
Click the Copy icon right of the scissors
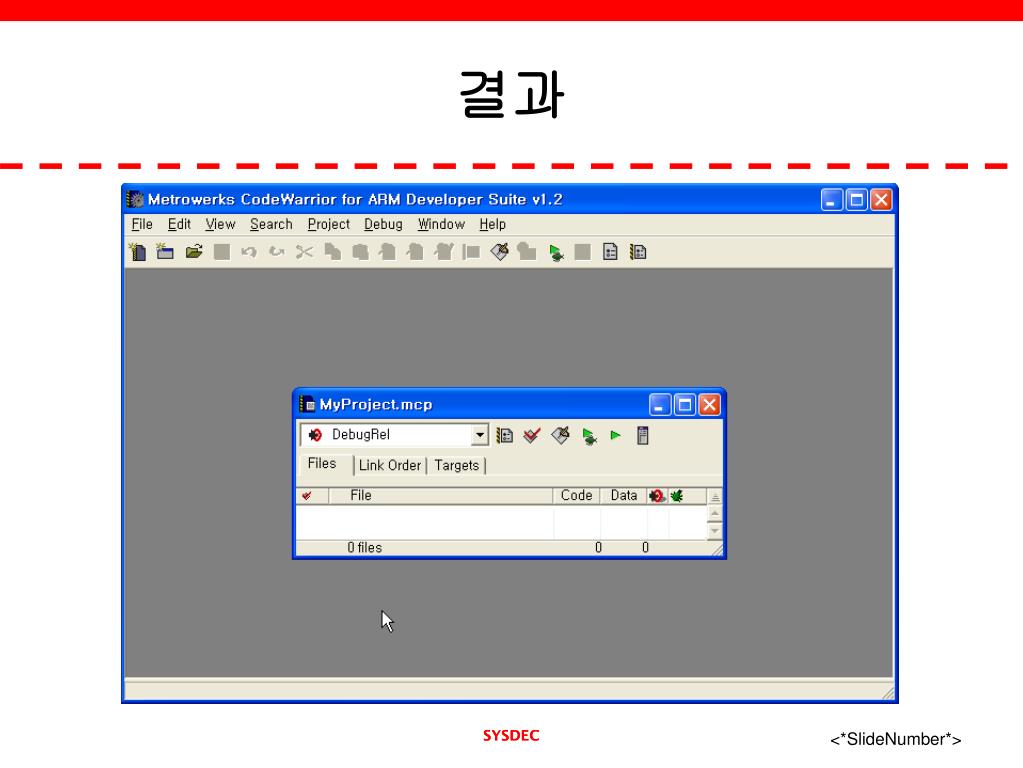pos(333,252)
